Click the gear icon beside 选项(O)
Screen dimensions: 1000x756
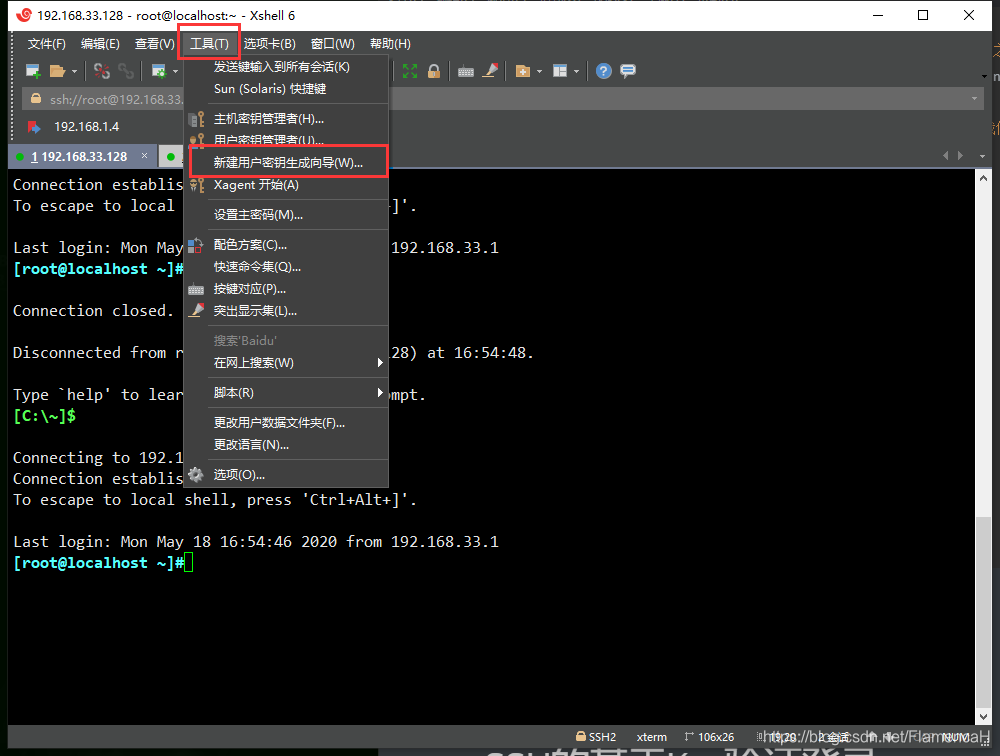click(196, 475)
